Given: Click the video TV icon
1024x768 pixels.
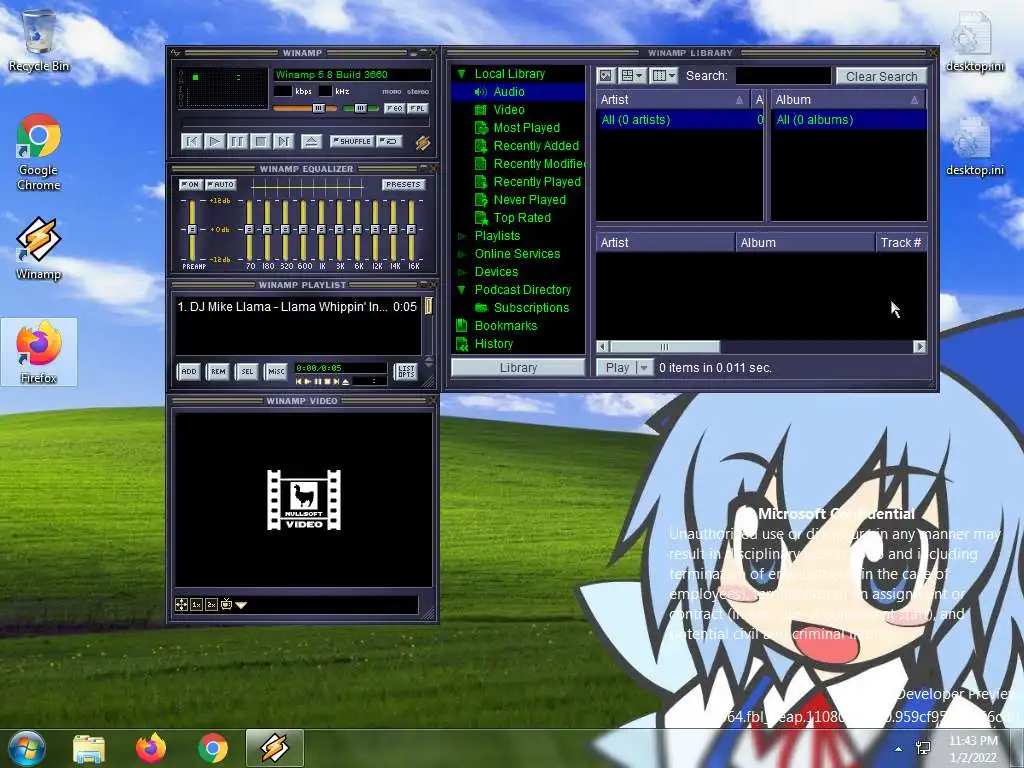Looking at the screenshot, I should [x=226, y=604].
